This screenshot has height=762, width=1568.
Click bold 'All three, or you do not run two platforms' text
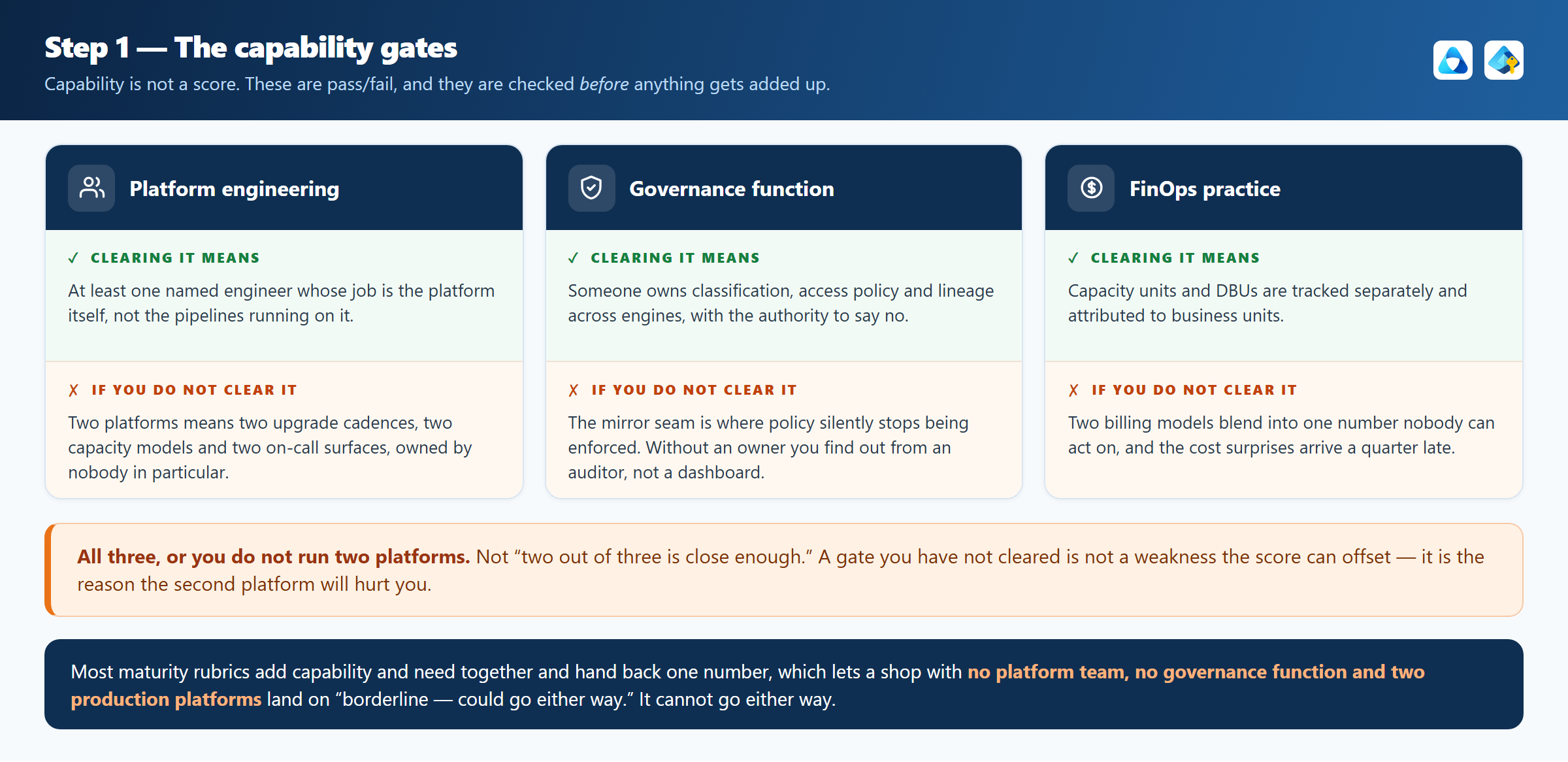(x=274, y=557)
